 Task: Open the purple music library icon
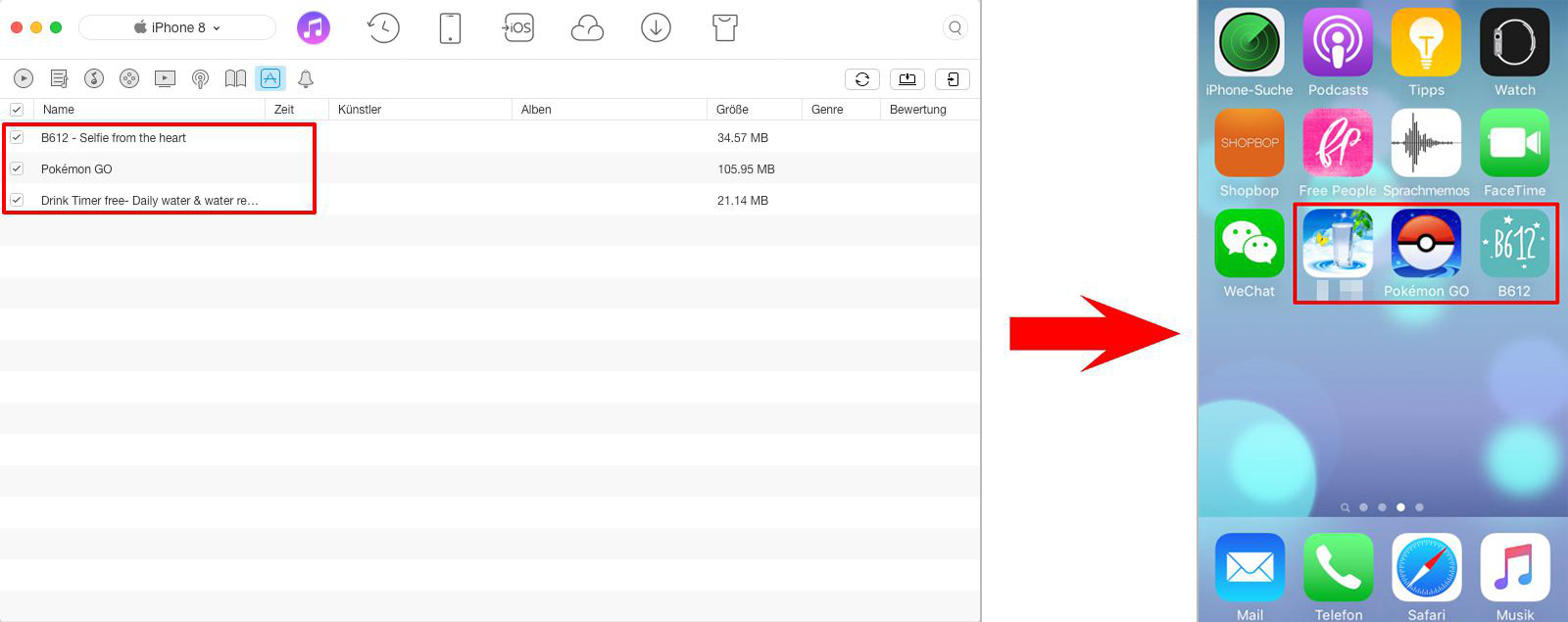314,27
